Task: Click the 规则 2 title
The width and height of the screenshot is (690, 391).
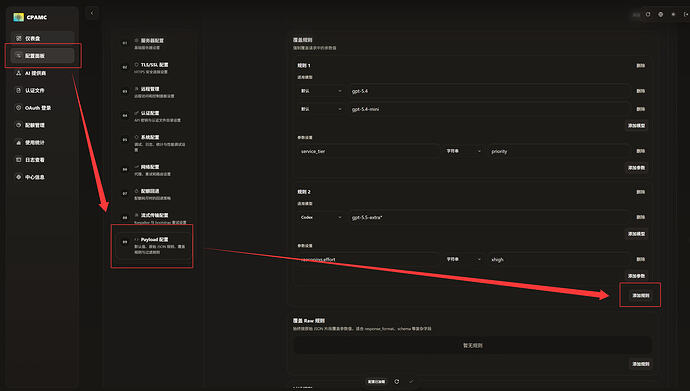Action: 304,192
